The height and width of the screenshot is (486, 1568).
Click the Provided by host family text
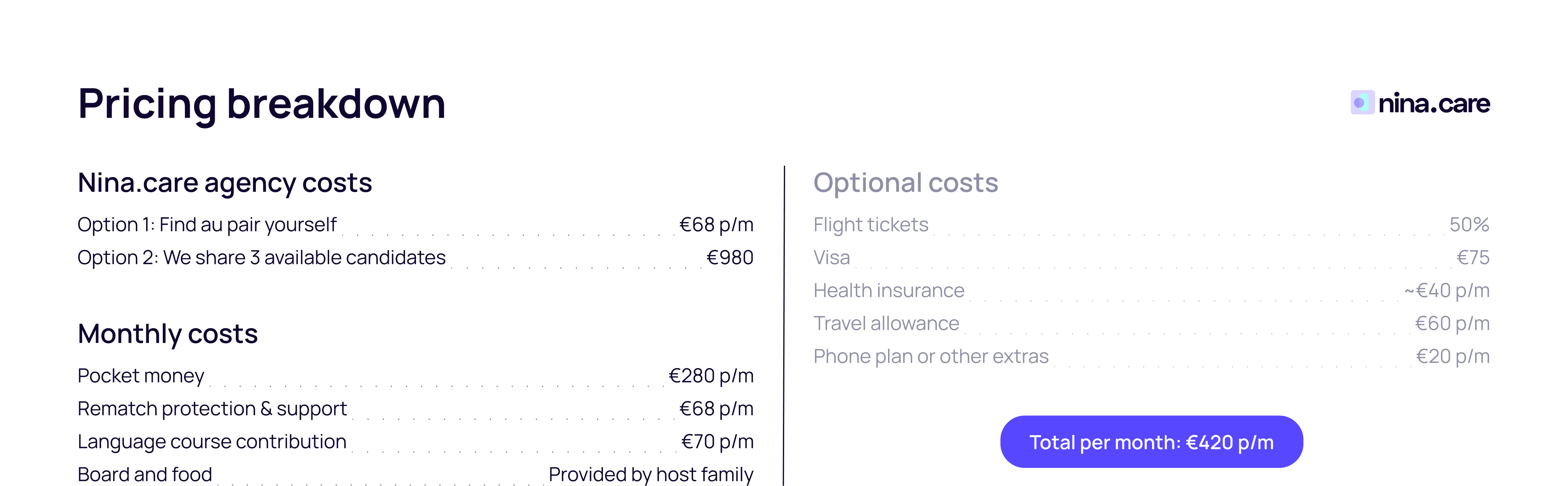(x=651, y=474)
